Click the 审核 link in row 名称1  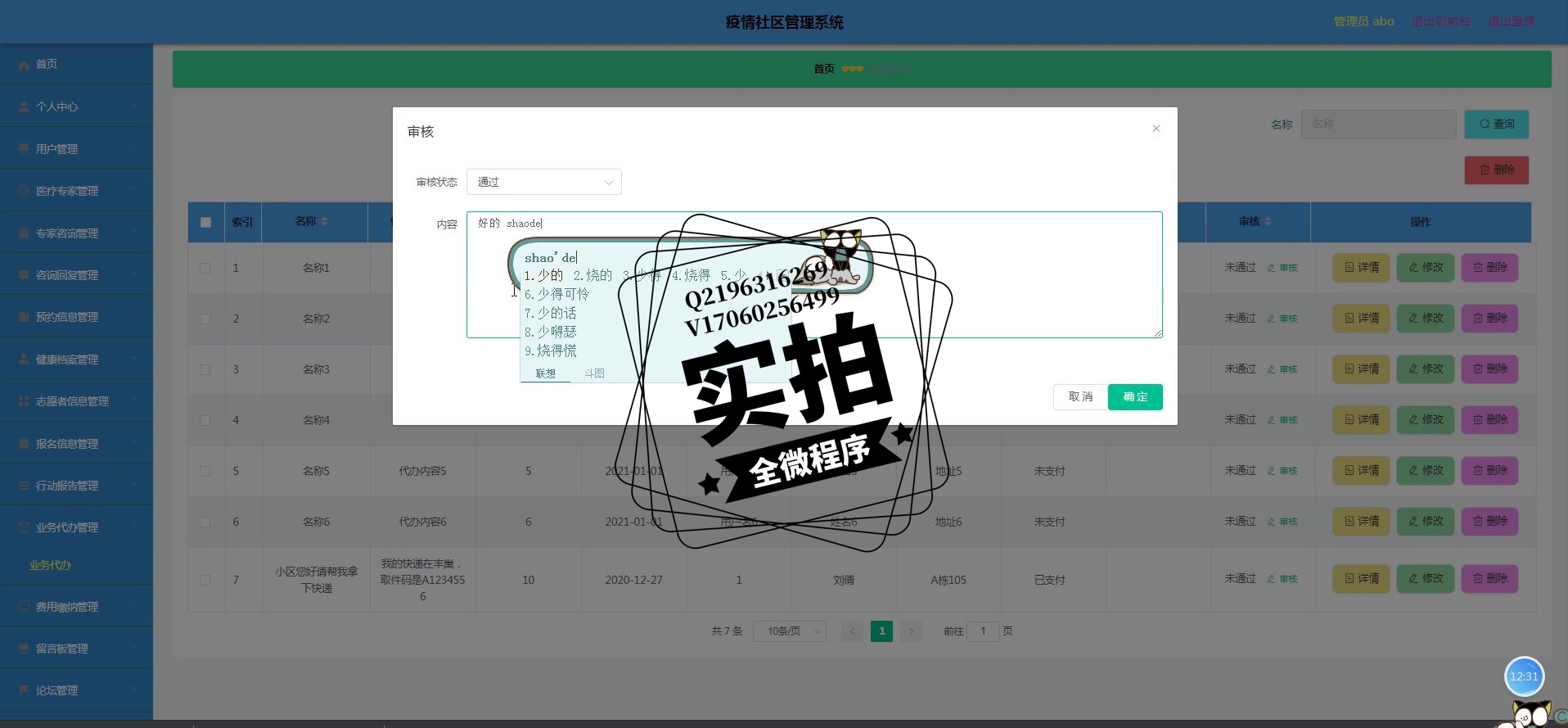tap(1282, 268)
